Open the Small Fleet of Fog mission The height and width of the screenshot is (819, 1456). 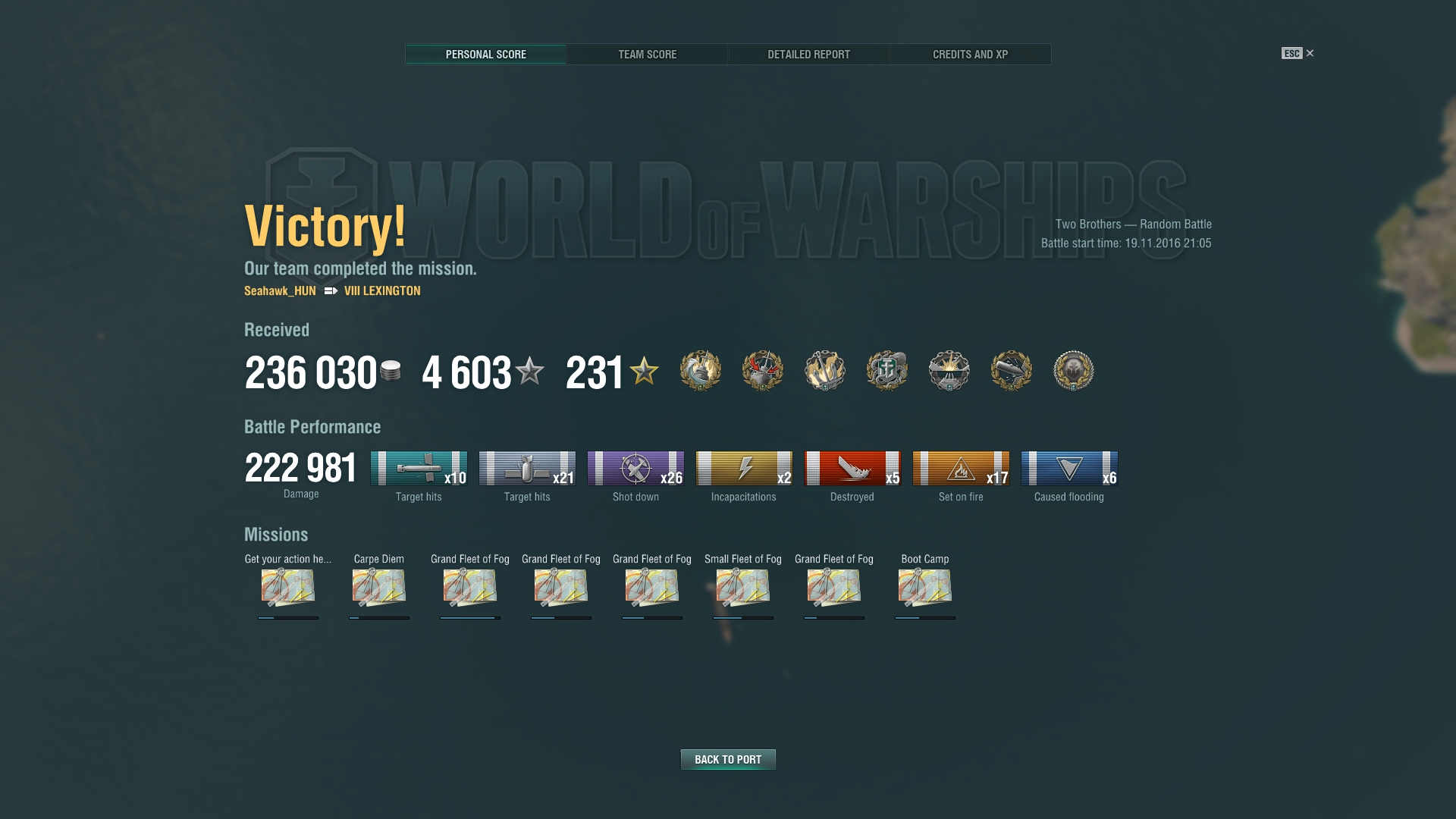click(743, 588)
